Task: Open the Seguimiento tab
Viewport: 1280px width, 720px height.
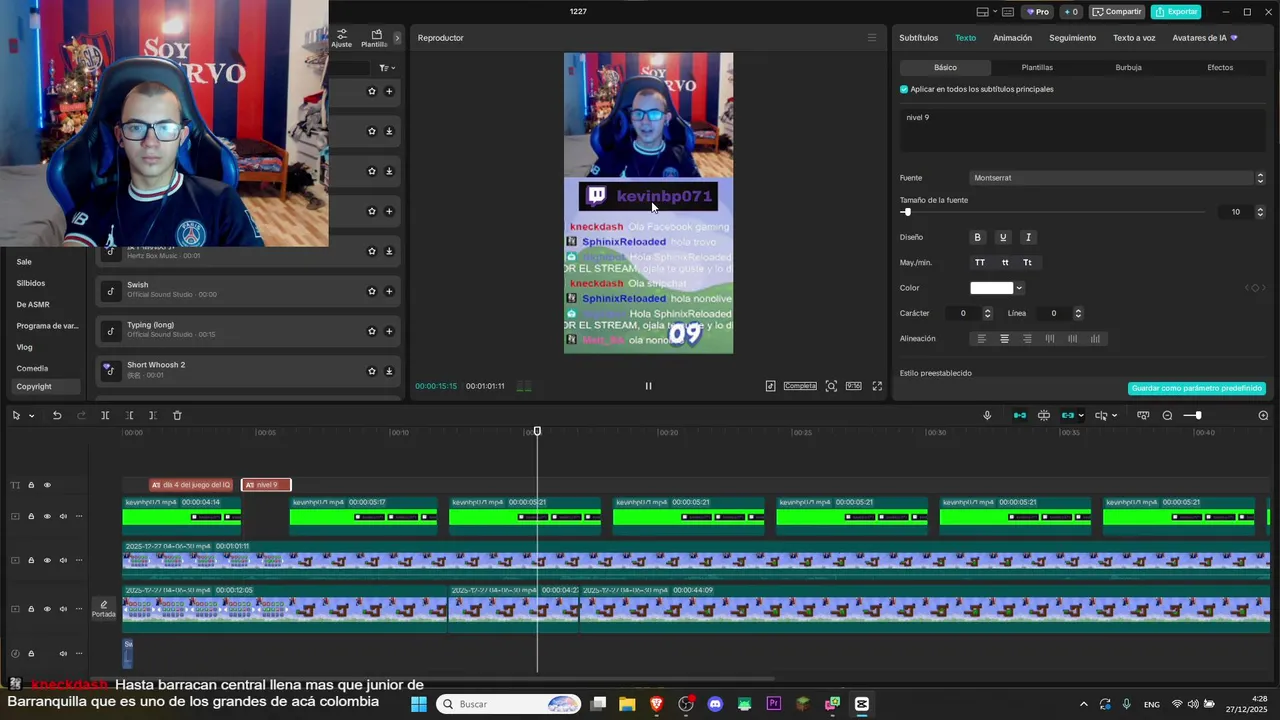Action: pyautogui.click(x=1072, y=38)
